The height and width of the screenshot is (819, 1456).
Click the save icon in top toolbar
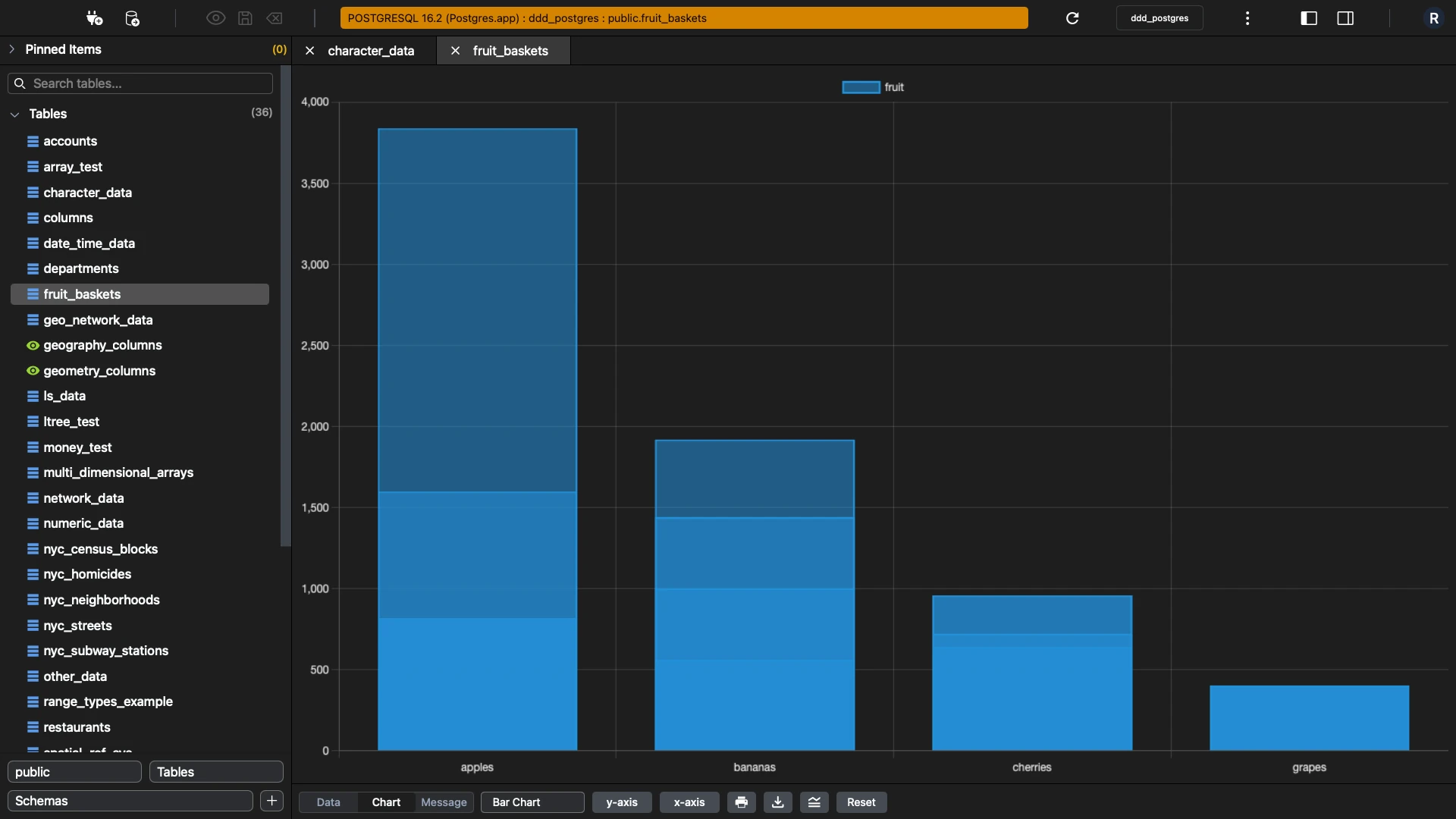pos(245,18)
